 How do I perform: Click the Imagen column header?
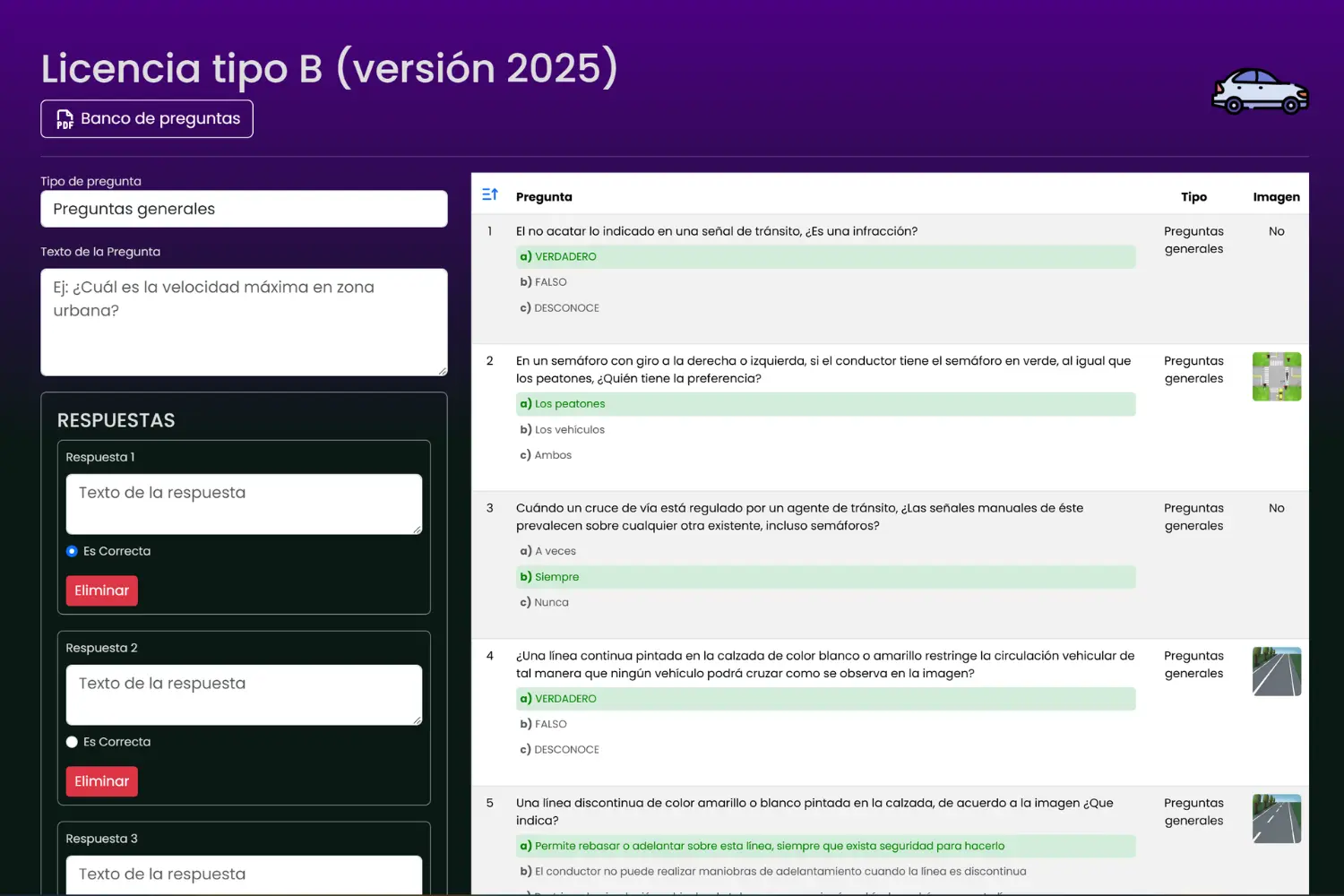point(1276,197)
